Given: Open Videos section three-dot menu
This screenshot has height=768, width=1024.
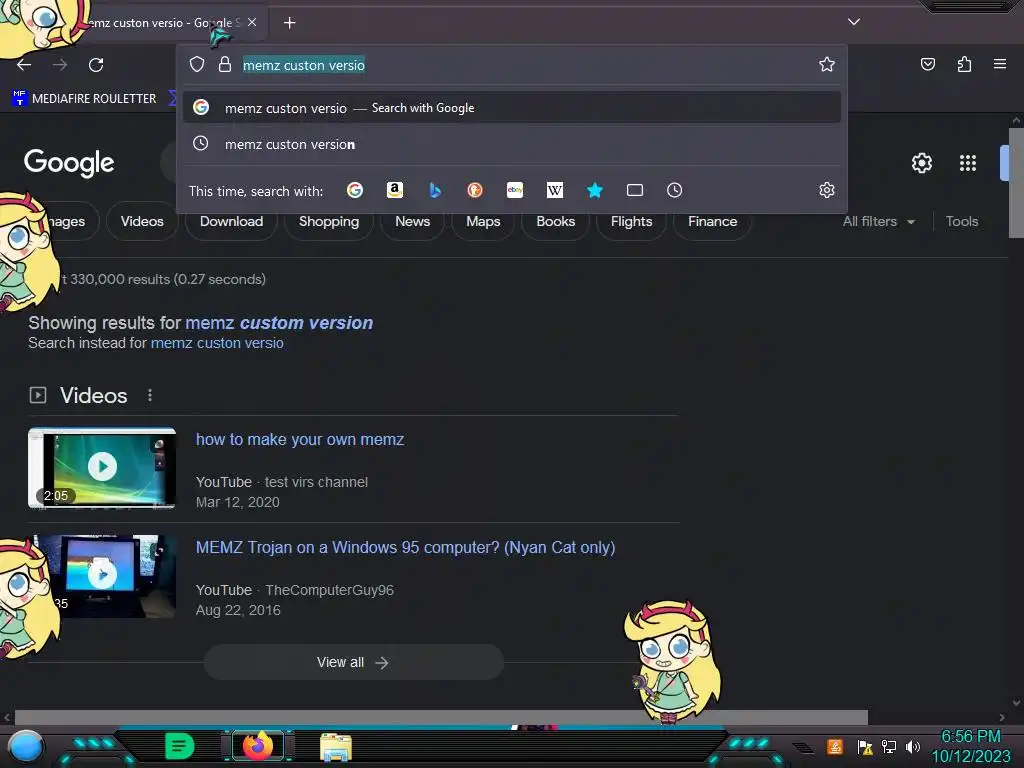Looking at the screenshot, I should point(150,395).
